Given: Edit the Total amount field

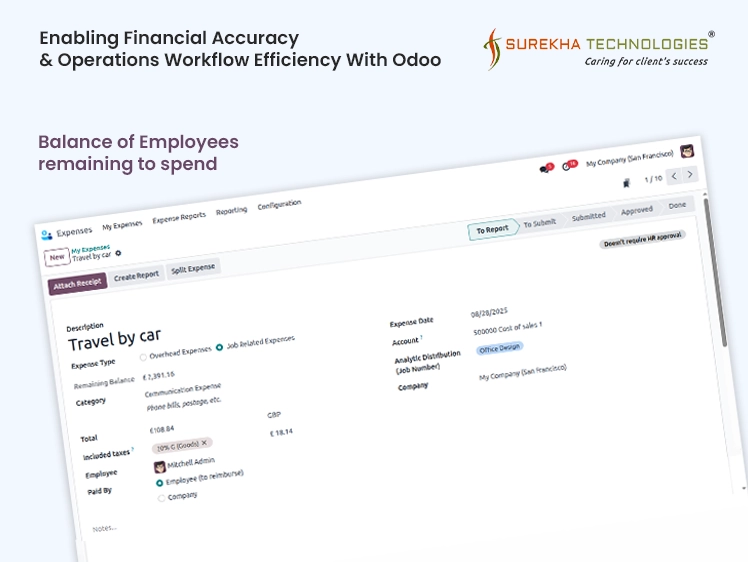Looking at the screenshot, I should (162, 429).
